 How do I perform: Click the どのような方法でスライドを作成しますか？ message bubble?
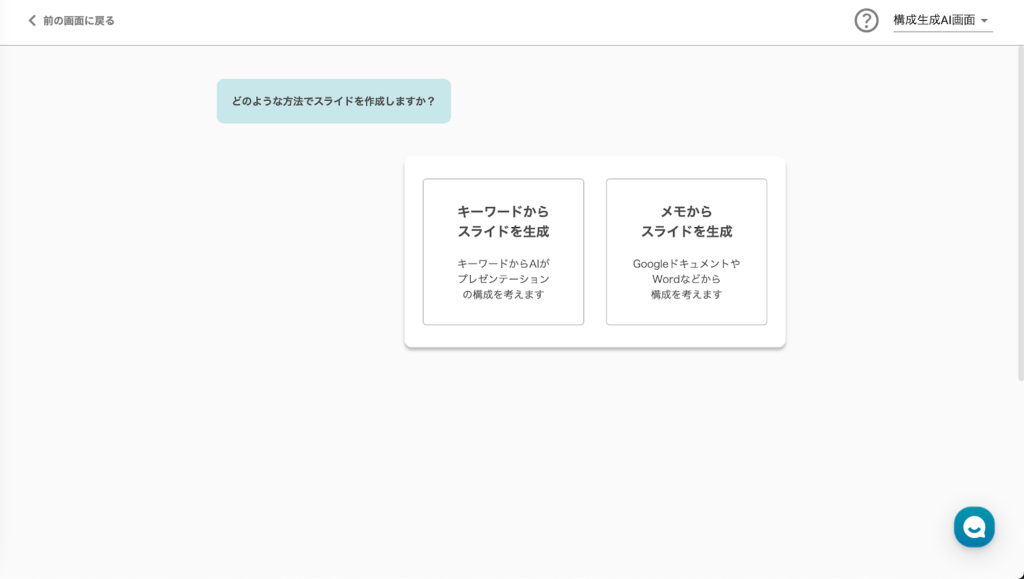[333, 101]
